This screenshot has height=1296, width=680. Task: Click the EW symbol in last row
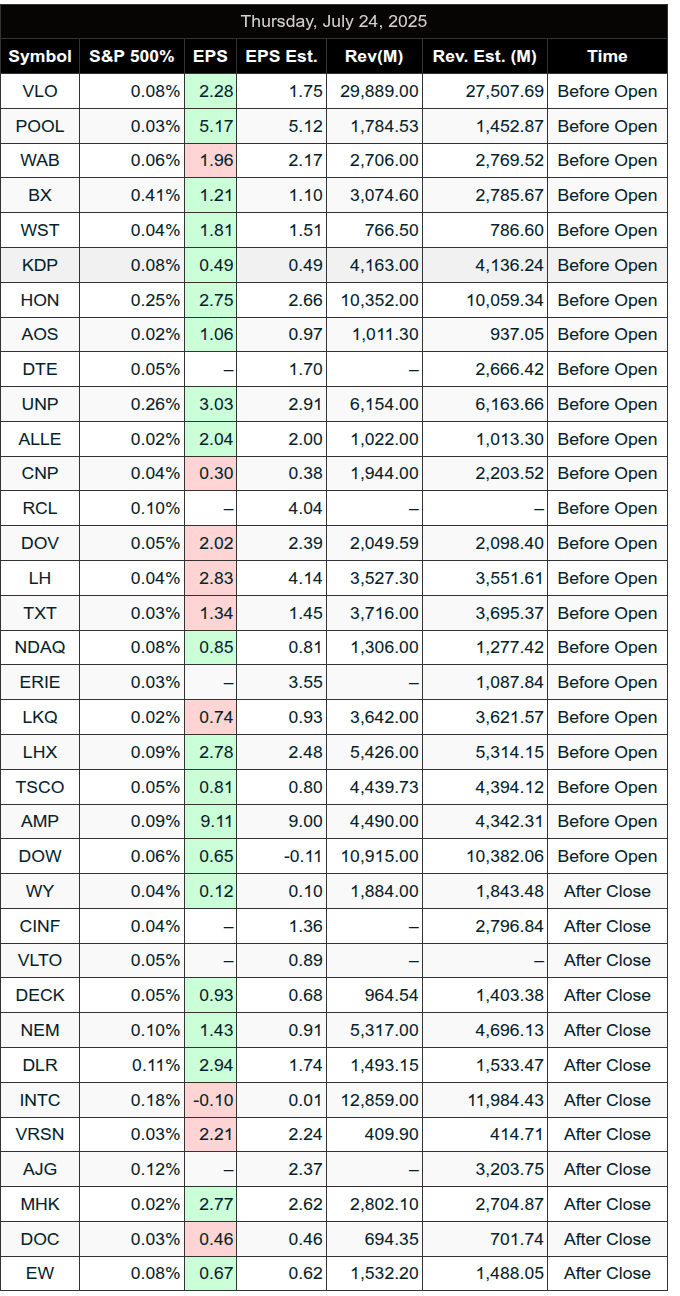pyautogui.click(x=40, y=1273)
